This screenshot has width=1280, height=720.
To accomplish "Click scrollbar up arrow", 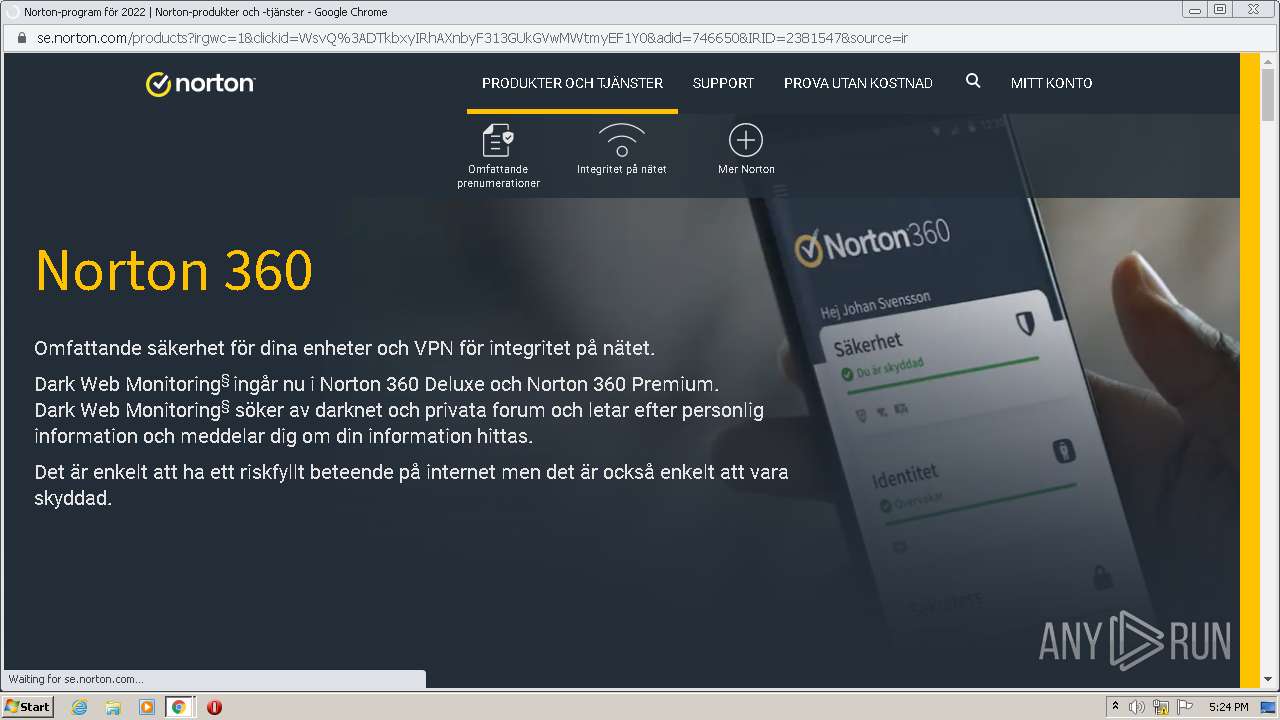I will click(x=1268, y=61).
